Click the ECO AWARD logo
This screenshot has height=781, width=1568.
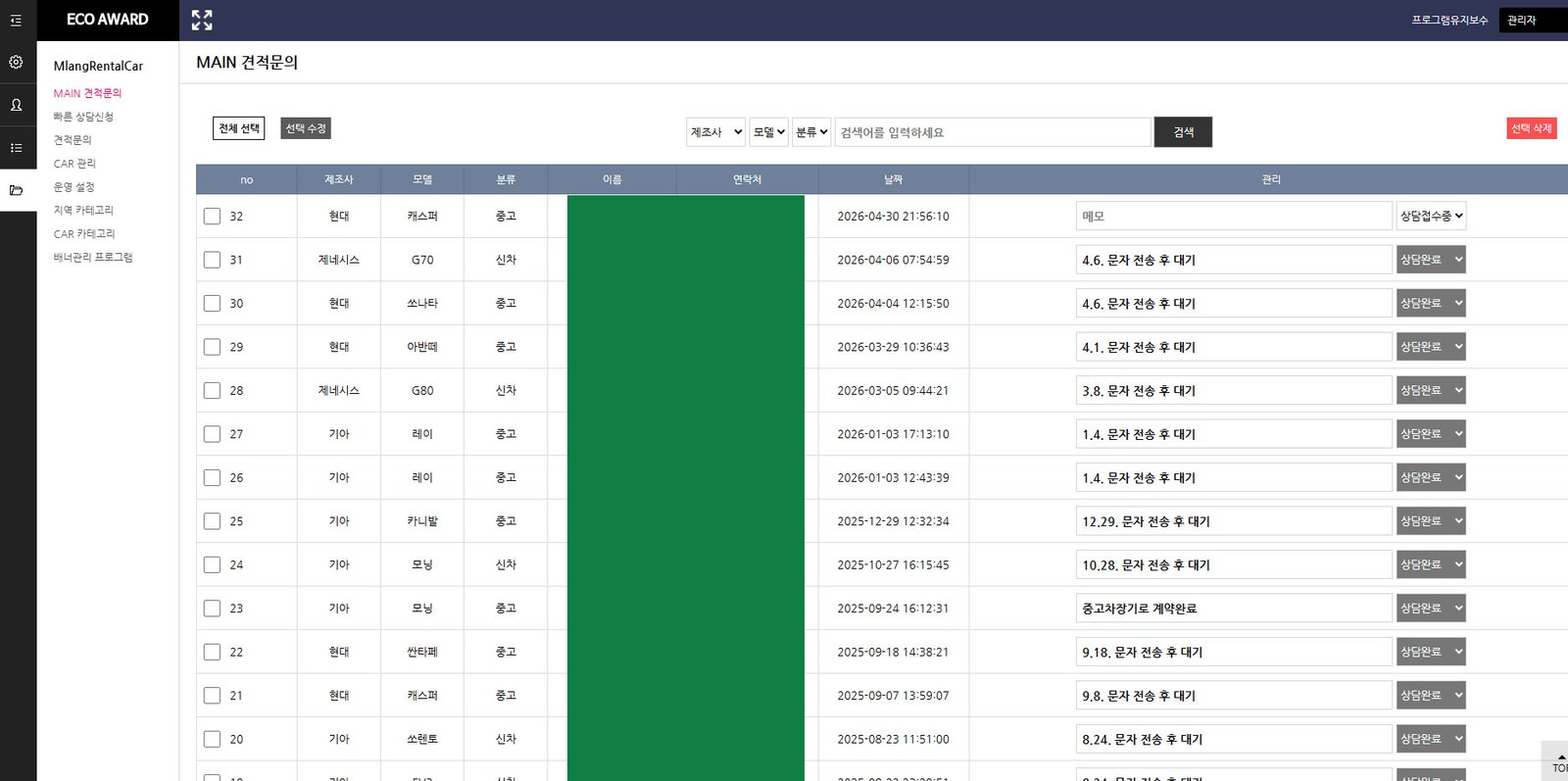click(x=108, y=20)
